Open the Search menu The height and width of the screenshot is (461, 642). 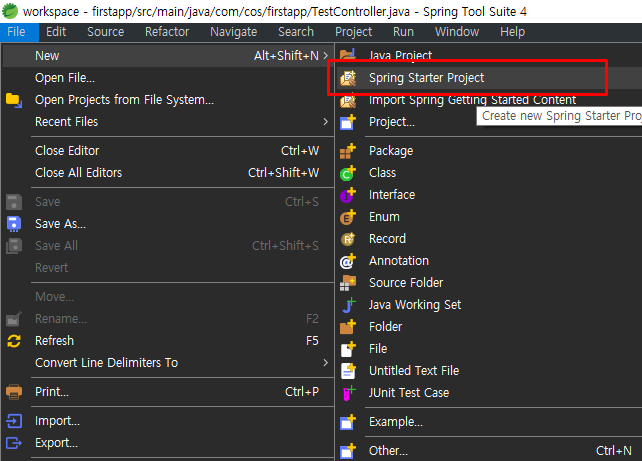[296, 32]
